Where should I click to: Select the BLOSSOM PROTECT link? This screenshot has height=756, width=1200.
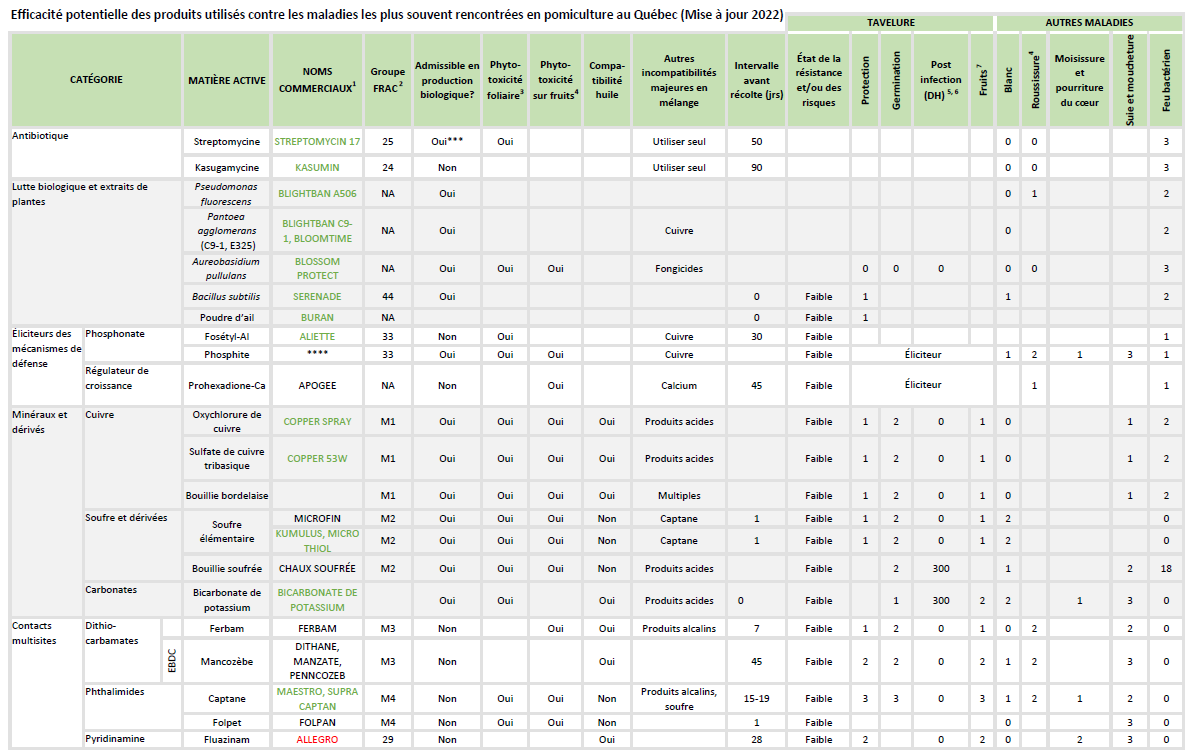click(317, 268)
